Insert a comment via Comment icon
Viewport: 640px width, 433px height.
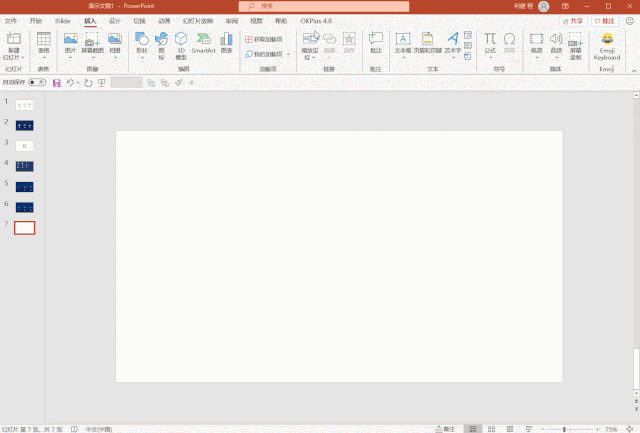pos(376,38)
